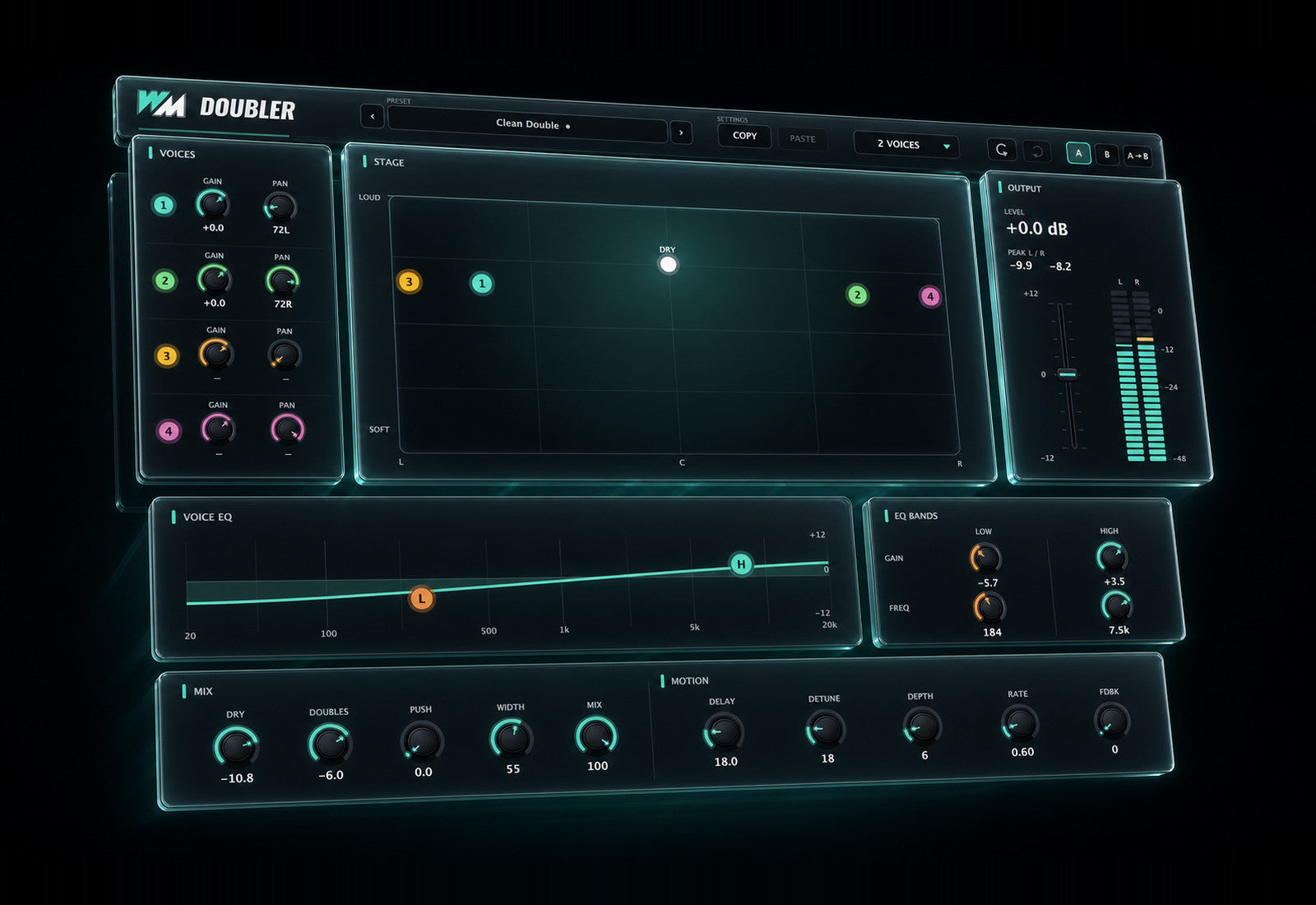Viewport: 1316px width, 905px height.
Task: Click the WM Doubler logo
Action: click(215, 106)
